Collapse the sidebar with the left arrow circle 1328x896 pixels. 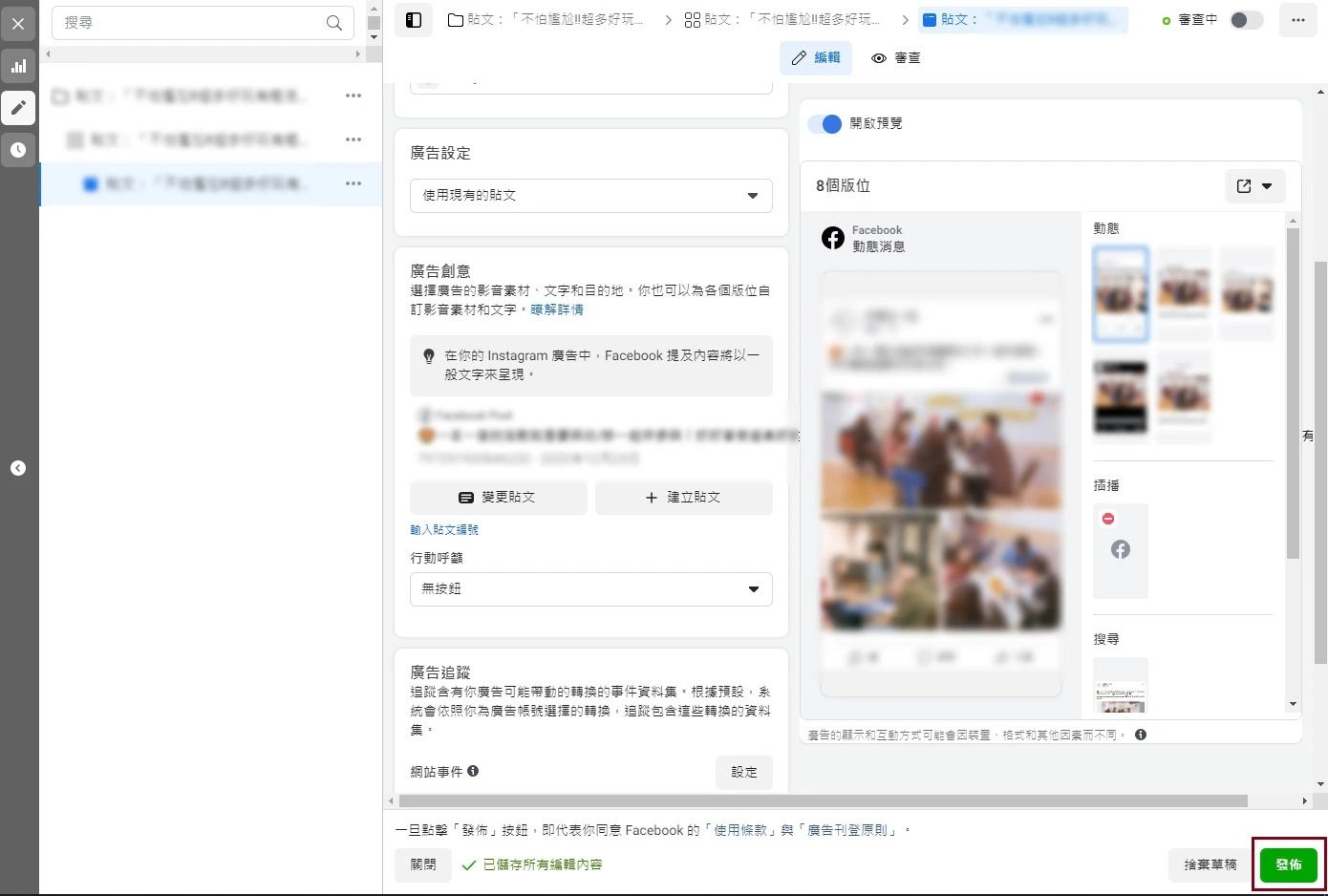pos(18,468)
